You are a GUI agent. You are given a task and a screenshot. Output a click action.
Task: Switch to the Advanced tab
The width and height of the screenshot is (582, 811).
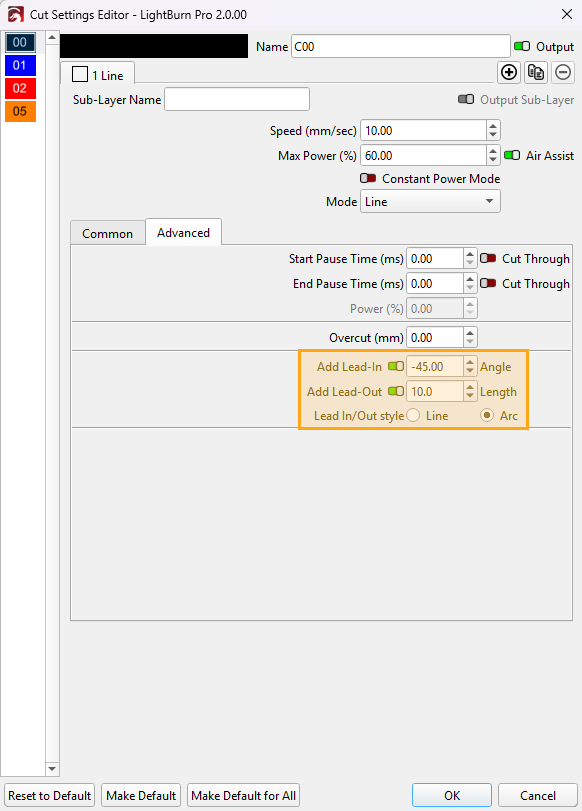click(184, 232)
